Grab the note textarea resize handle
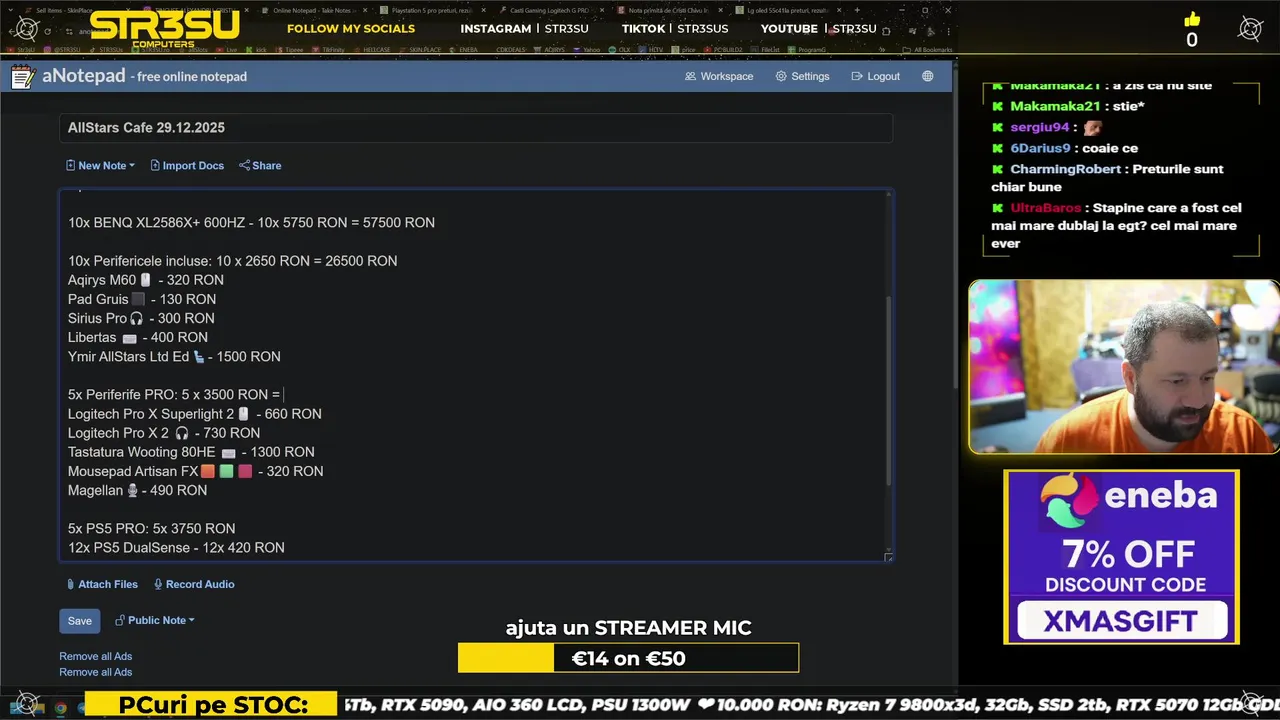Image resolution: width=1280 pixels, height=720 pixels. [x=888, y=556]
